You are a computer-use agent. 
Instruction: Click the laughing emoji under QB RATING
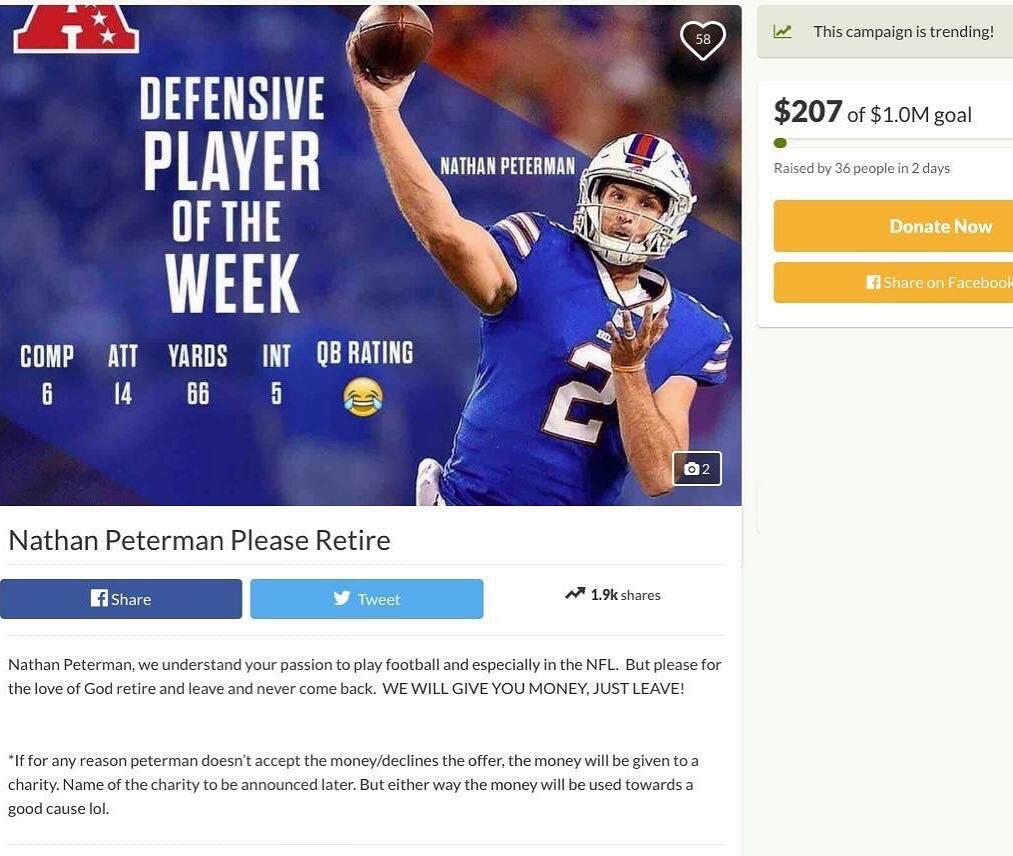(362, 397)
